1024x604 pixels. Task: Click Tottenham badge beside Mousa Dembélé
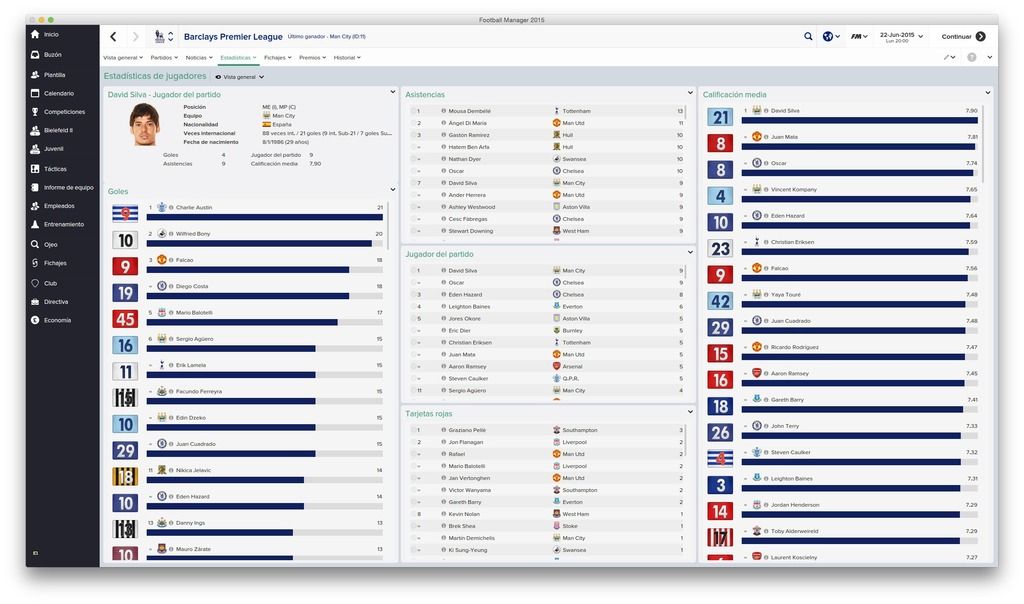coord(556,111)
